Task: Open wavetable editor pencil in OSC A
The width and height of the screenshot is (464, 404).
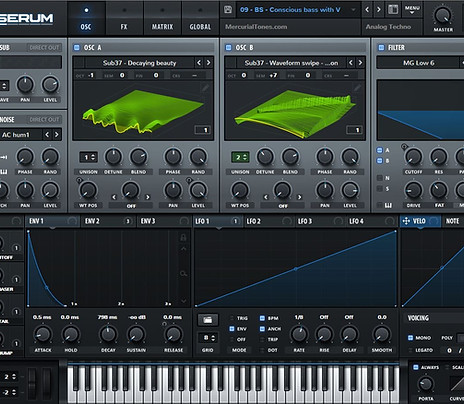Action: click(x=205, y=88)
